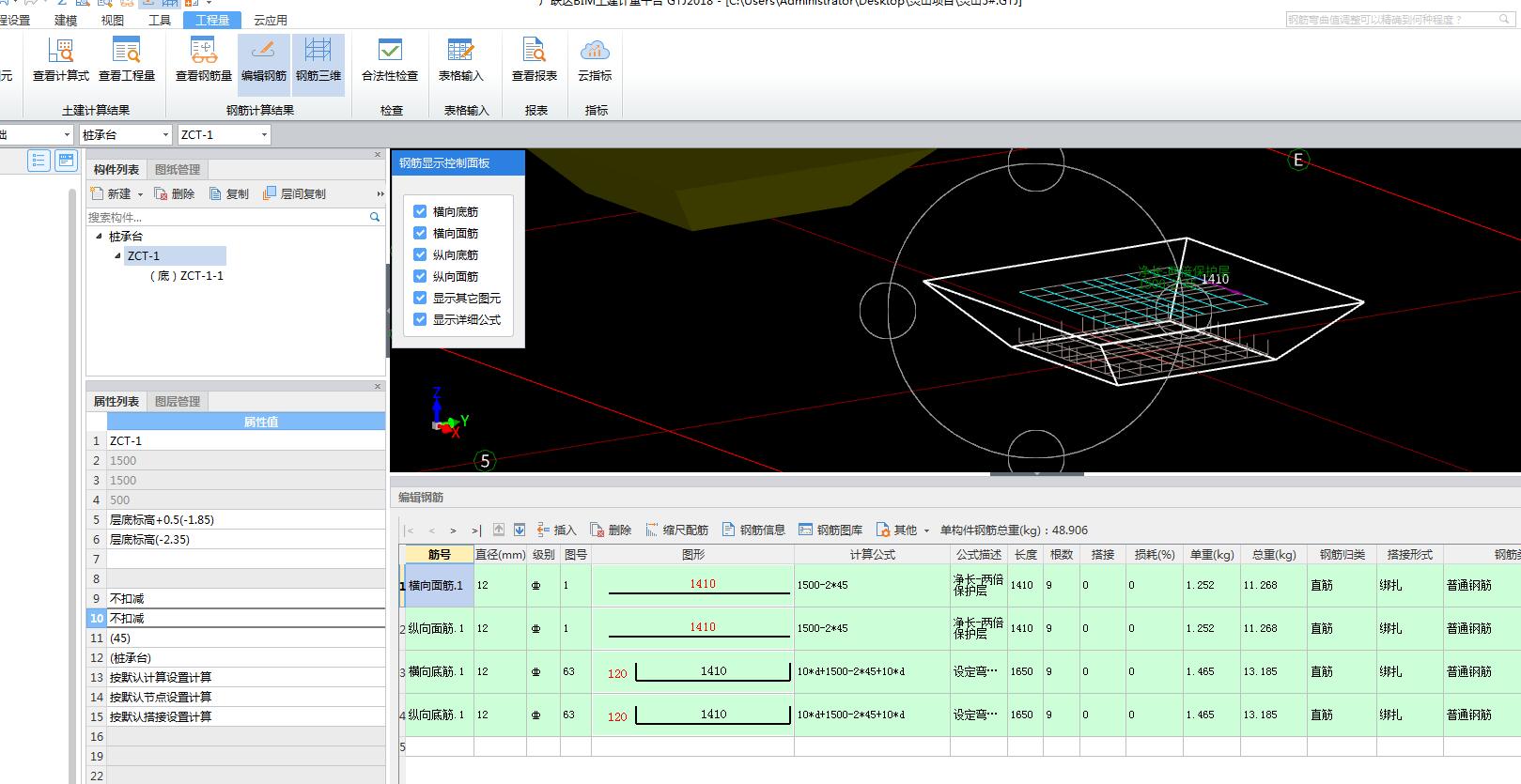The width and height of the screenshot is (1521, 784).
Task: Open 查看报表 tool
Action: coord(535,61)
